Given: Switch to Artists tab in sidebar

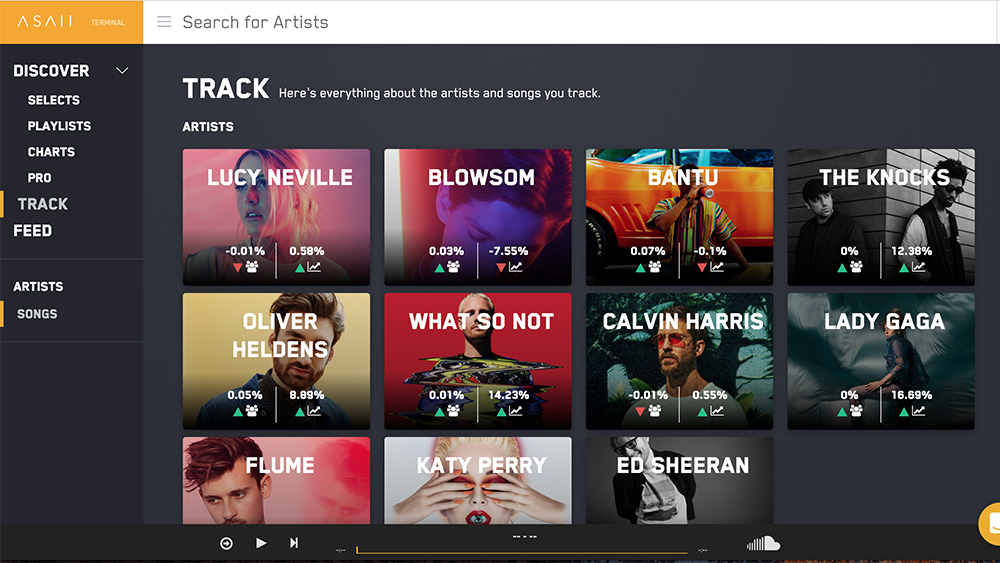Looking at the screenshot, I should 38,287.
